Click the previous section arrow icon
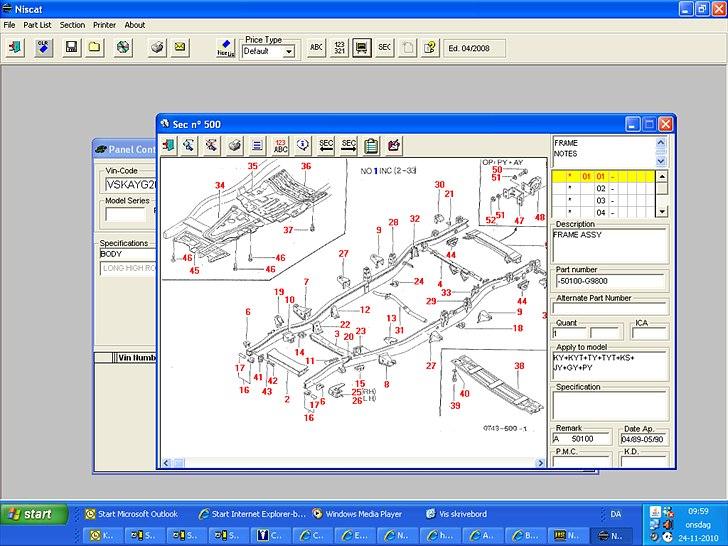The height and width of the screenshot is (546, 728). [325, 146]
